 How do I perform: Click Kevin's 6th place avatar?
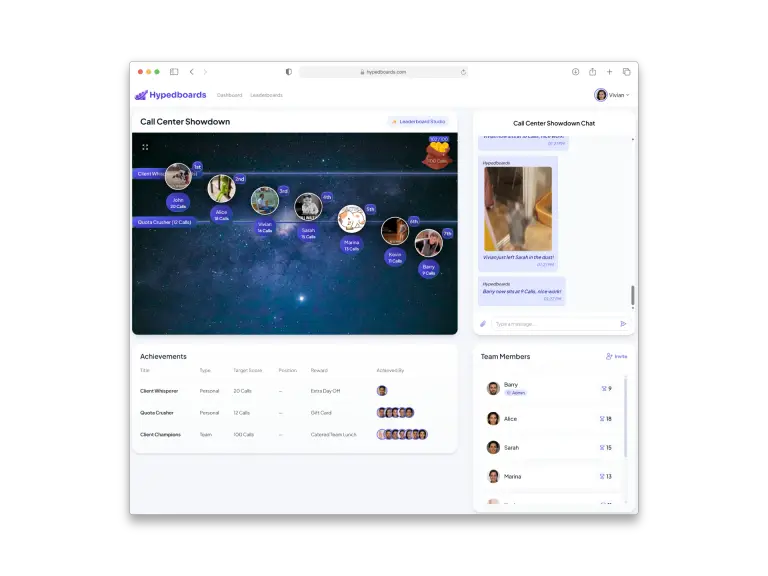pos(395,231)
